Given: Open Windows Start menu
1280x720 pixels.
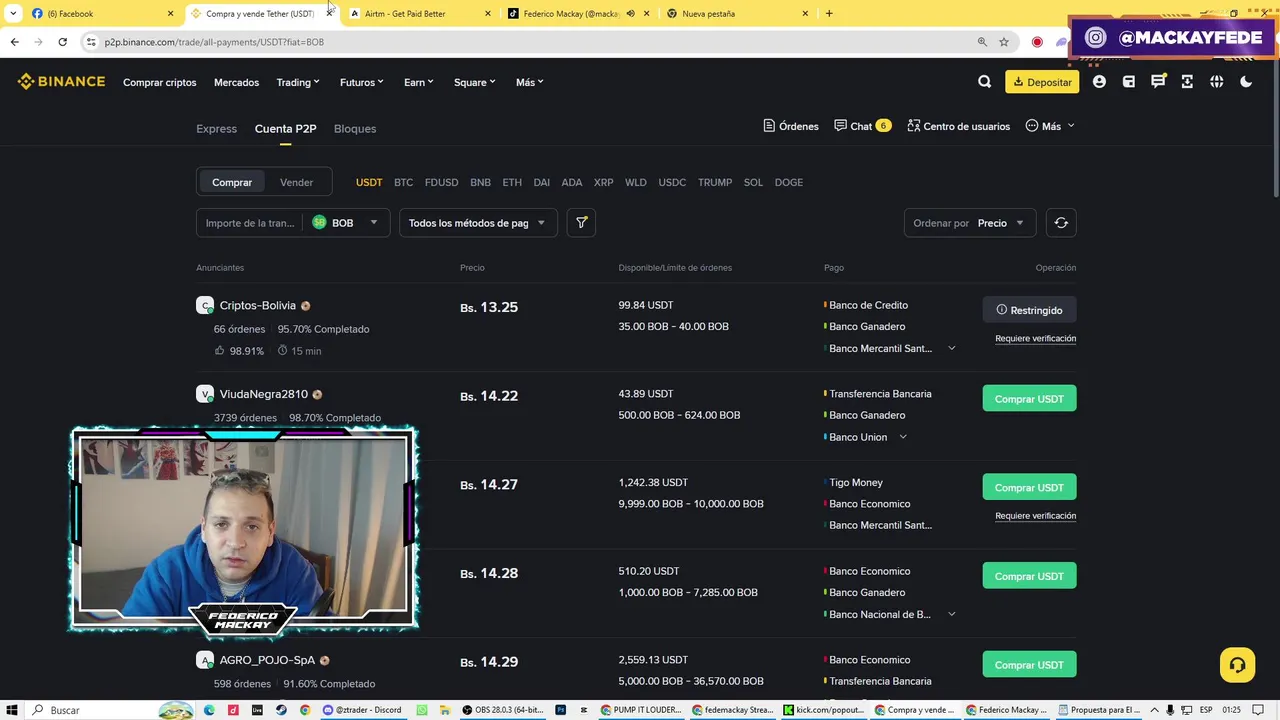Looking at the screenshot, I should (x=12, y=710).
